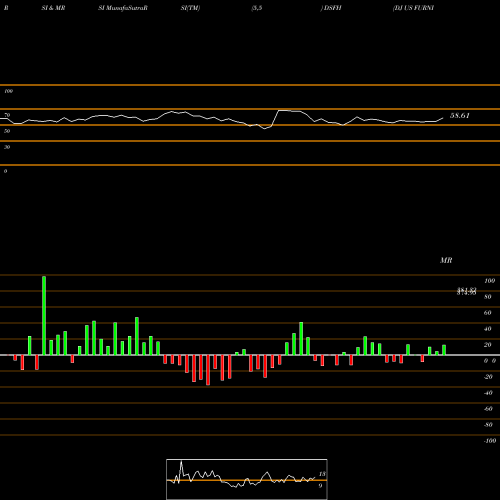
Task: Click the RSI axis label 30
Action: coord(7,147)
